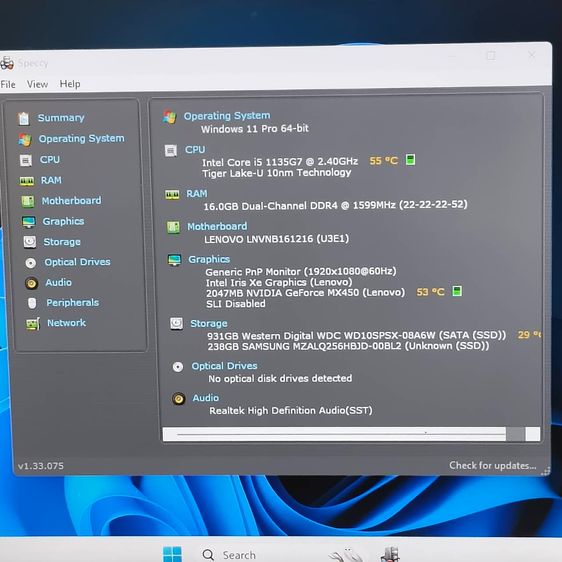Image resolution: width=562 pixels, height=562 pixels.
Task: Click the sidebar RAM module icon
Action: tap(27, 181)
